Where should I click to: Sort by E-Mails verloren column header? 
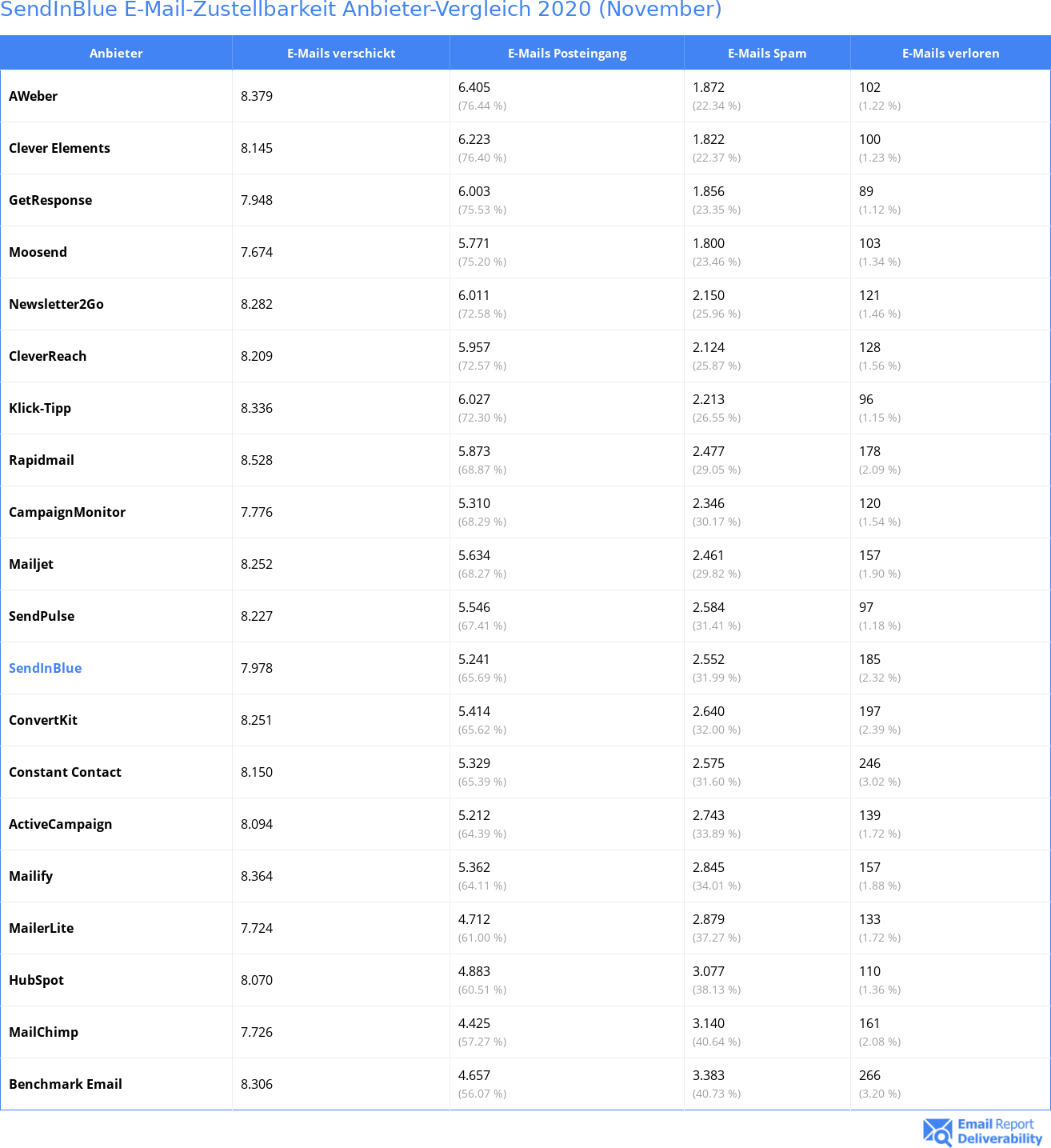click(x=950, y=53)
